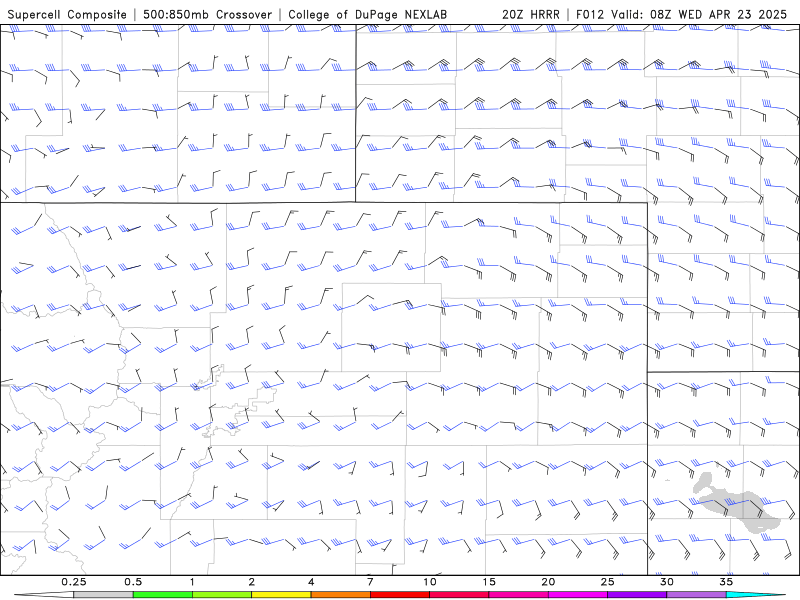
Task: Click the "500:850mb Crossover" header text
Action: pyautogui.click(x=208, y=14)
